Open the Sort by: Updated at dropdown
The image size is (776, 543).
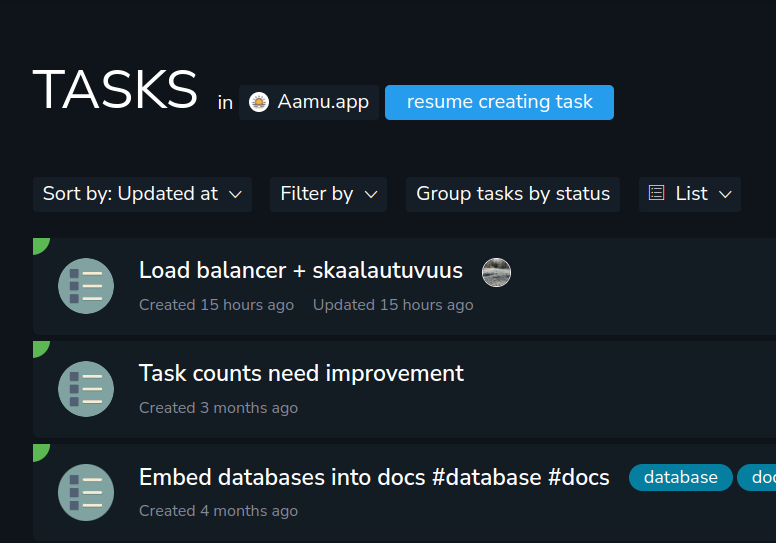click(x=142, y=194)
